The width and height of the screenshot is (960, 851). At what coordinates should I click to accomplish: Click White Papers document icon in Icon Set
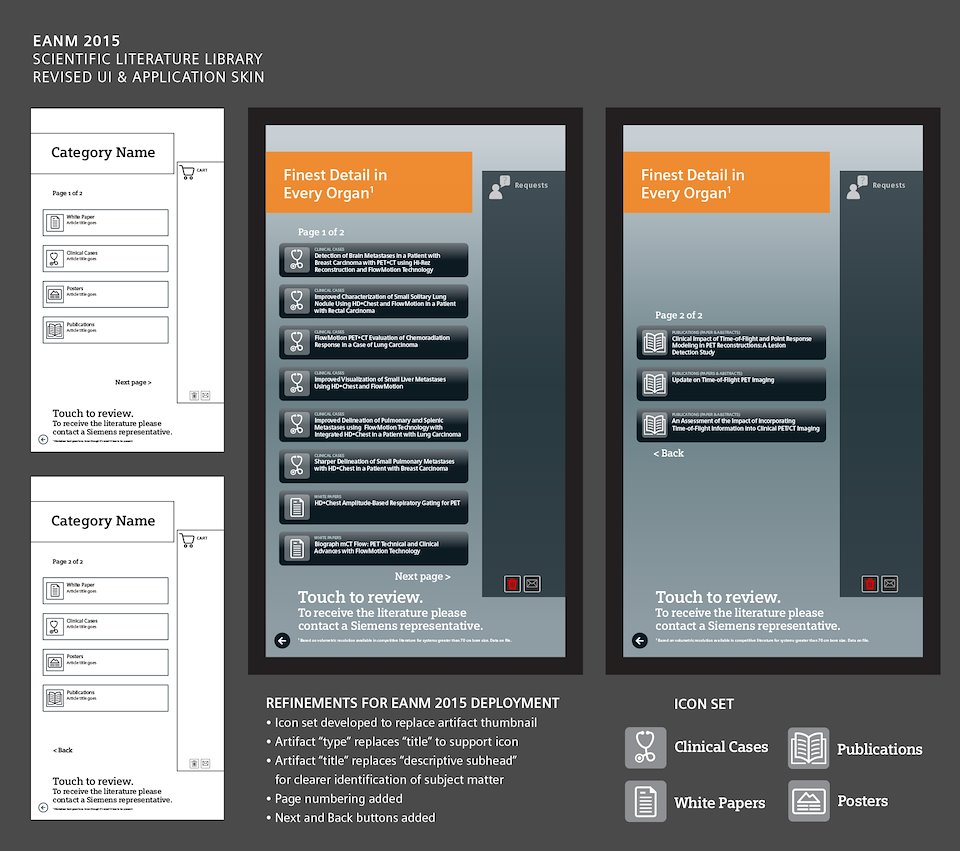pos(645,801)
